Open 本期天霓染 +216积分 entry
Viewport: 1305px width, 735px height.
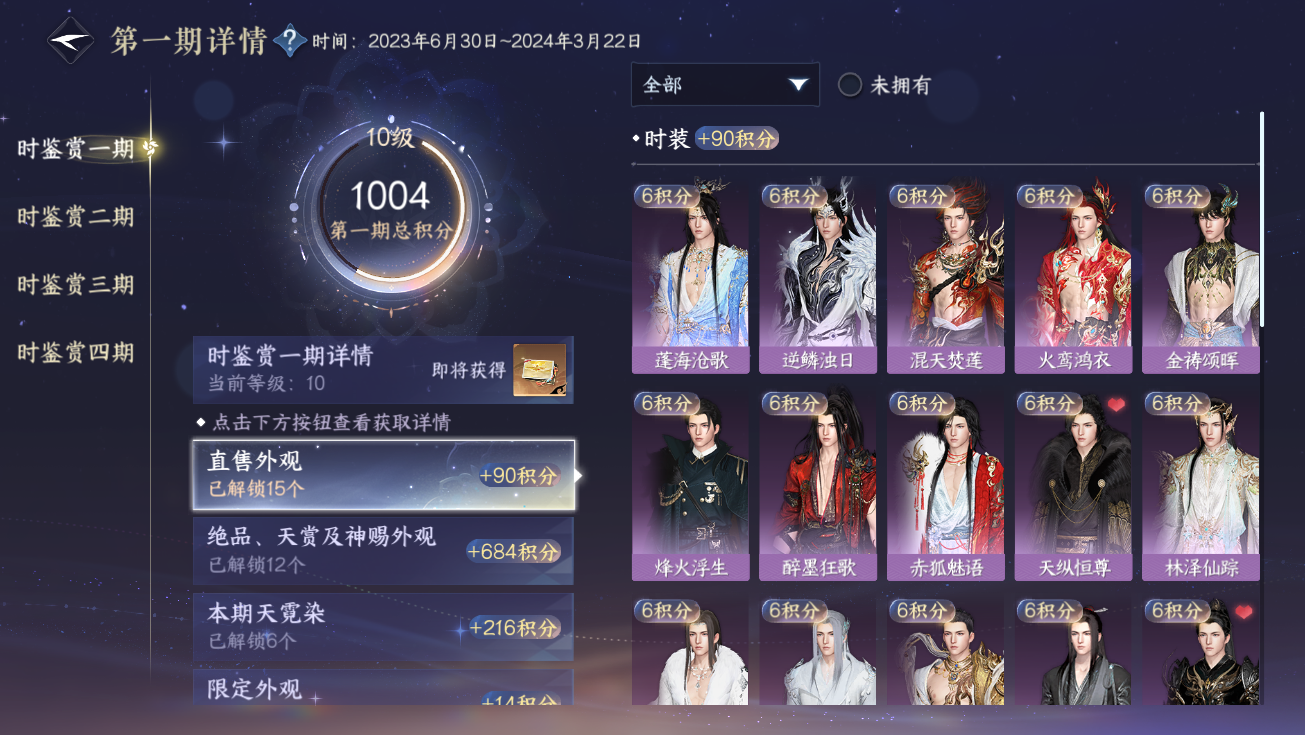tap(384, 627)
